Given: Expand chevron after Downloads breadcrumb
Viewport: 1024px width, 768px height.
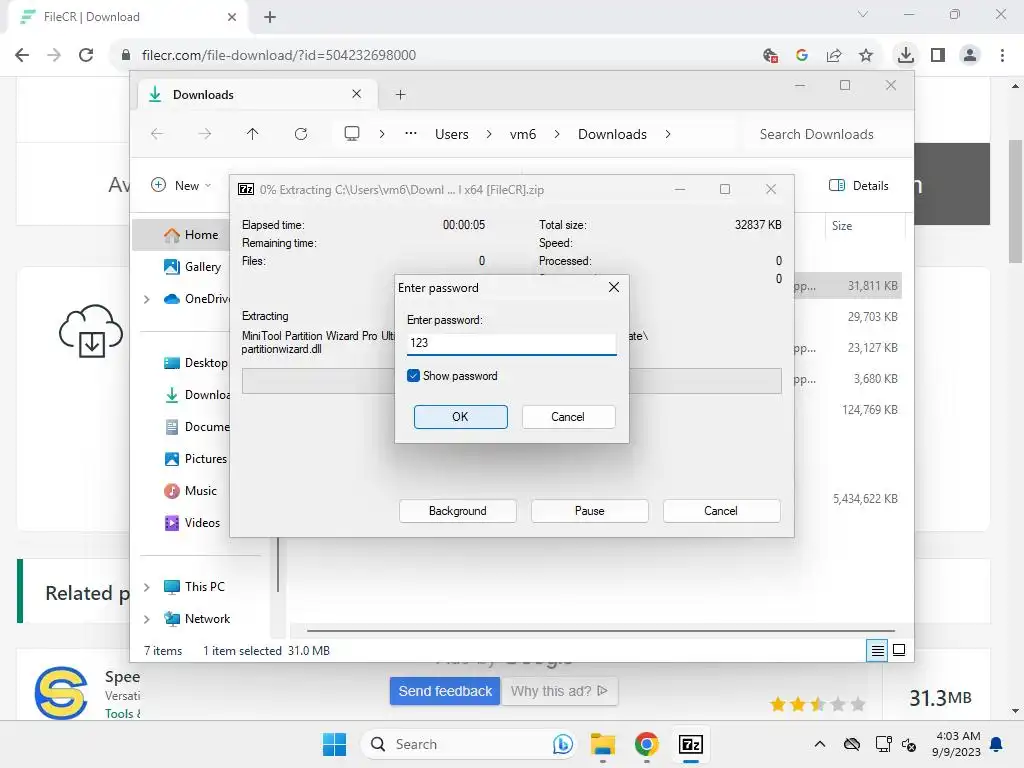Looking at the screenshot, I should [x=667, y=134].
